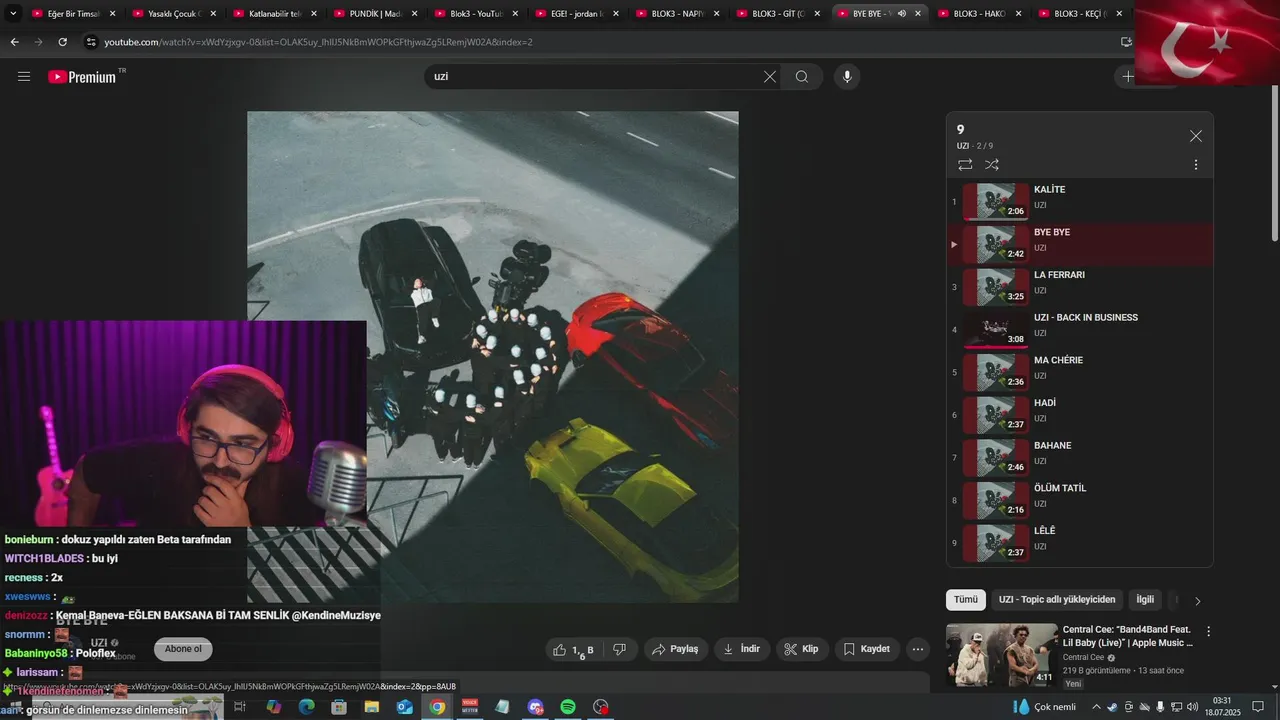This screenshot has width=1280, height=720.
Task: Select the 'Tümü' filter chip
Action: click(x=966, y=600)
